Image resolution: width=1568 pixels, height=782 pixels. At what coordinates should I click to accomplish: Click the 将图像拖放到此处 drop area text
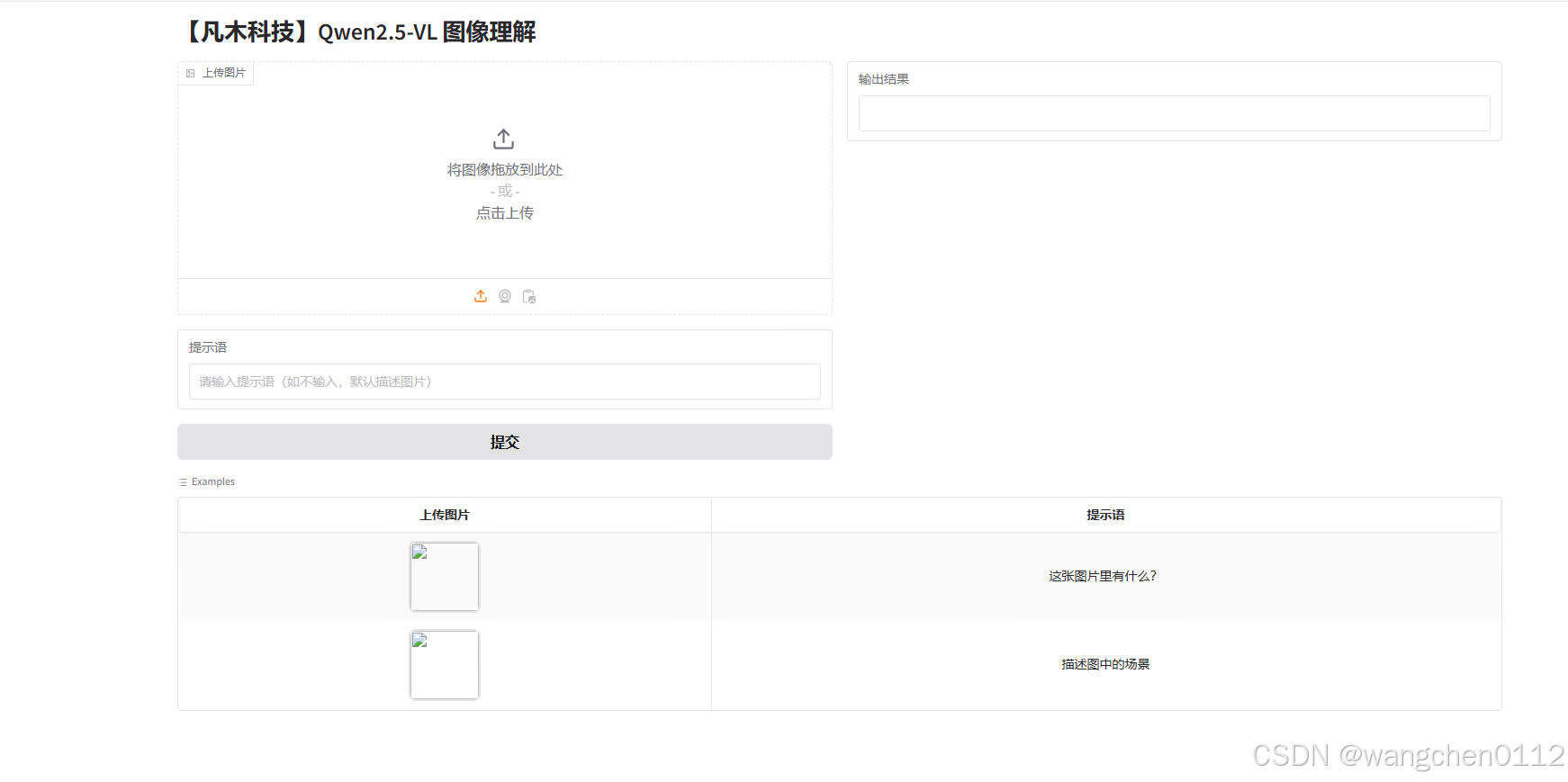pos(505,170)
